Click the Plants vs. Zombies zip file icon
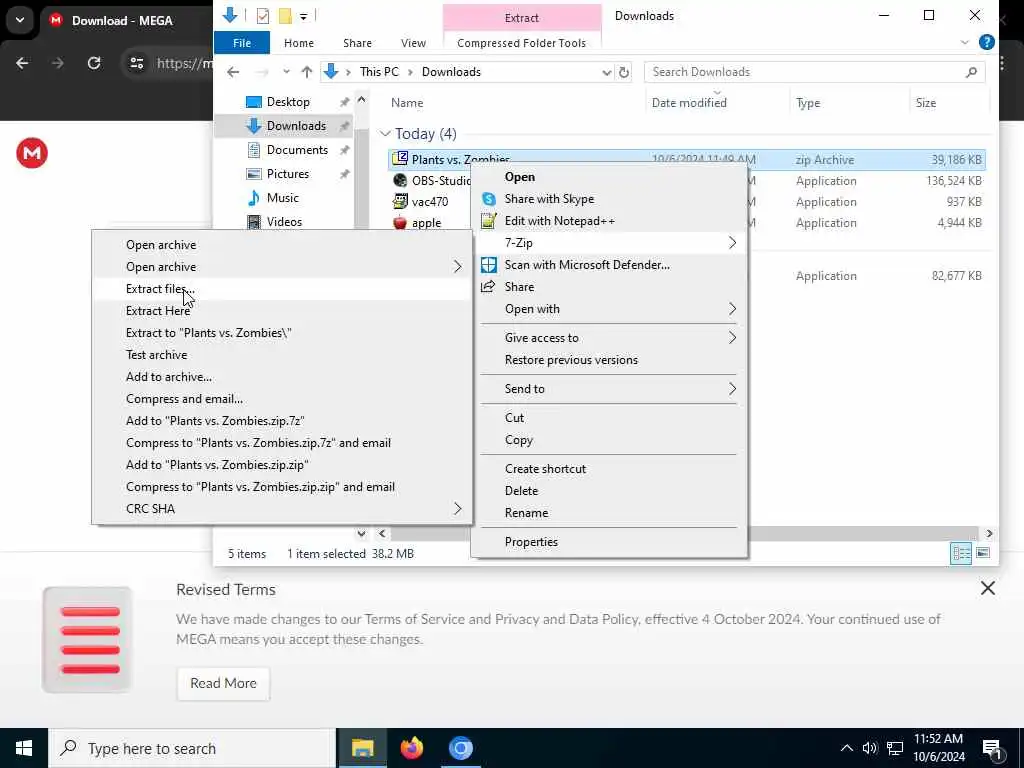Viewport: 1024px width, 768px height. pos(400,159)
